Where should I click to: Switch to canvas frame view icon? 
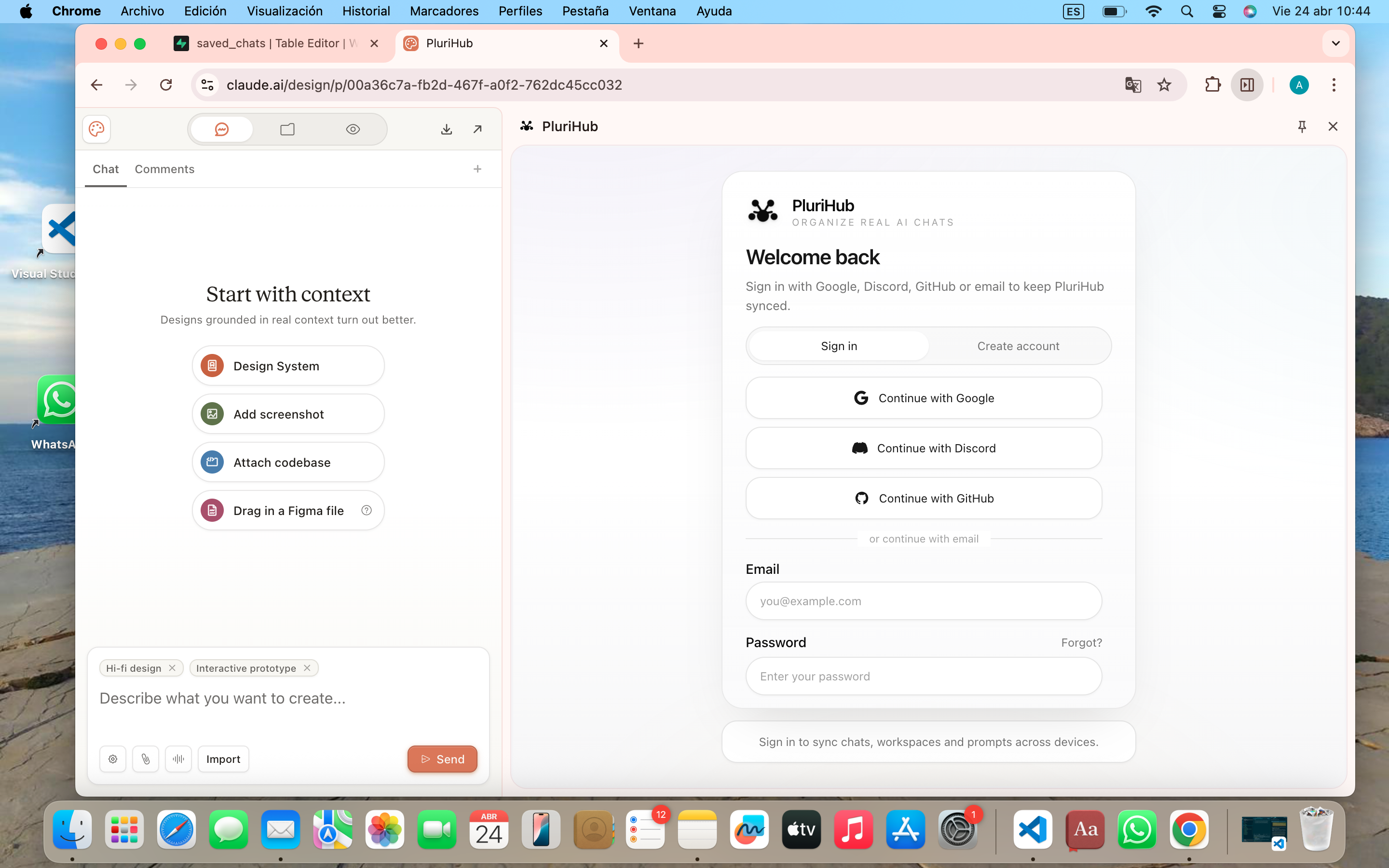287,129
